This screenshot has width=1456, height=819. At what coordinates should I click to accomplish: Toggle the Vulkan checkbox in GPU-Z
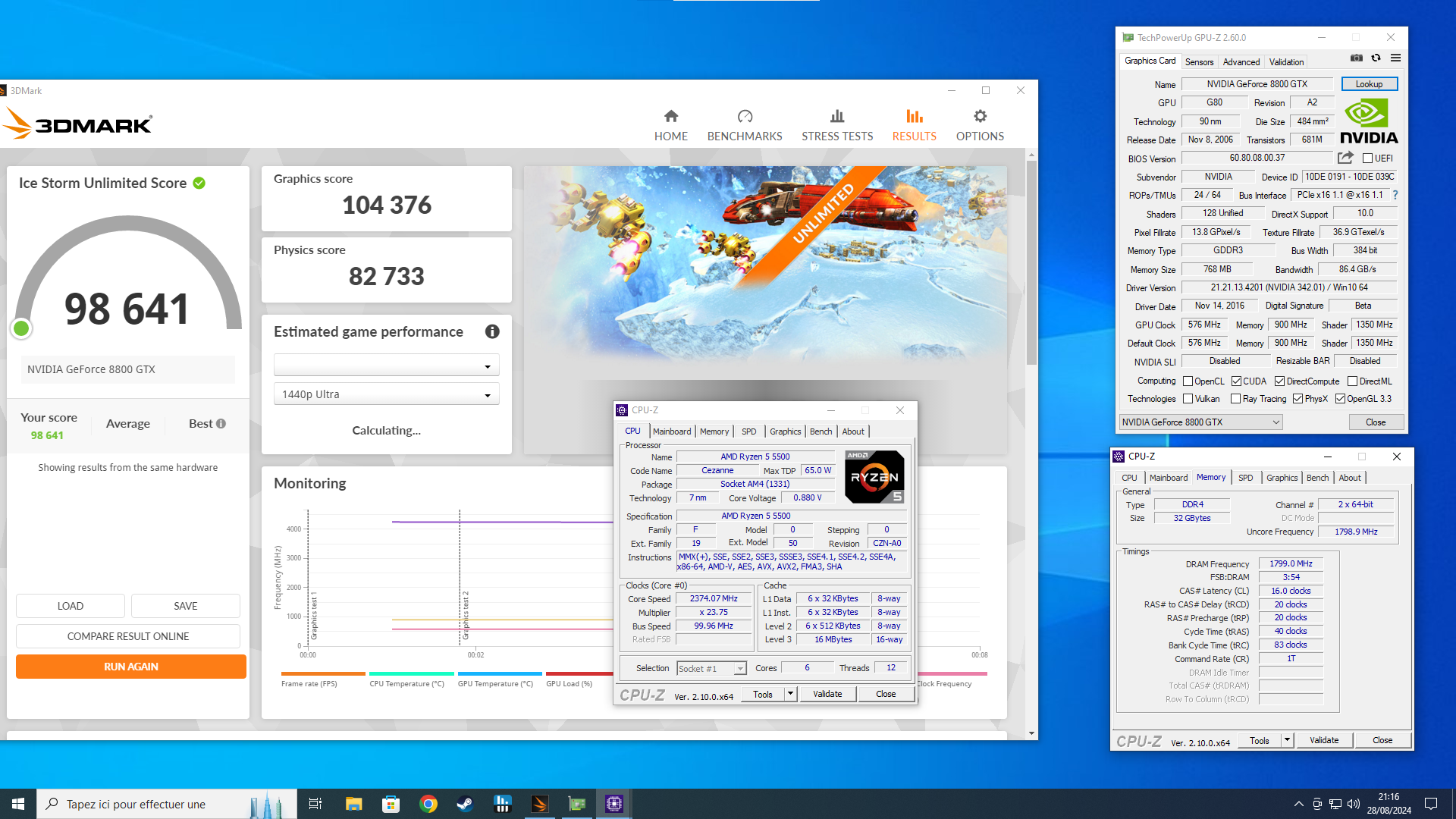1188,399
